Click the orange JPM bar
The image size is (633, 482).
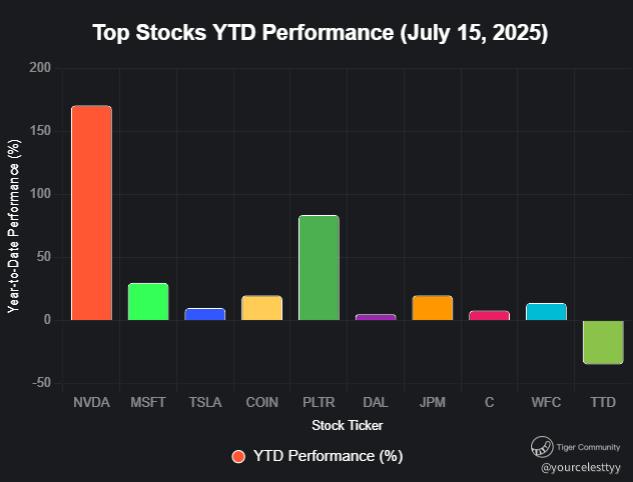tap(432, 308)
